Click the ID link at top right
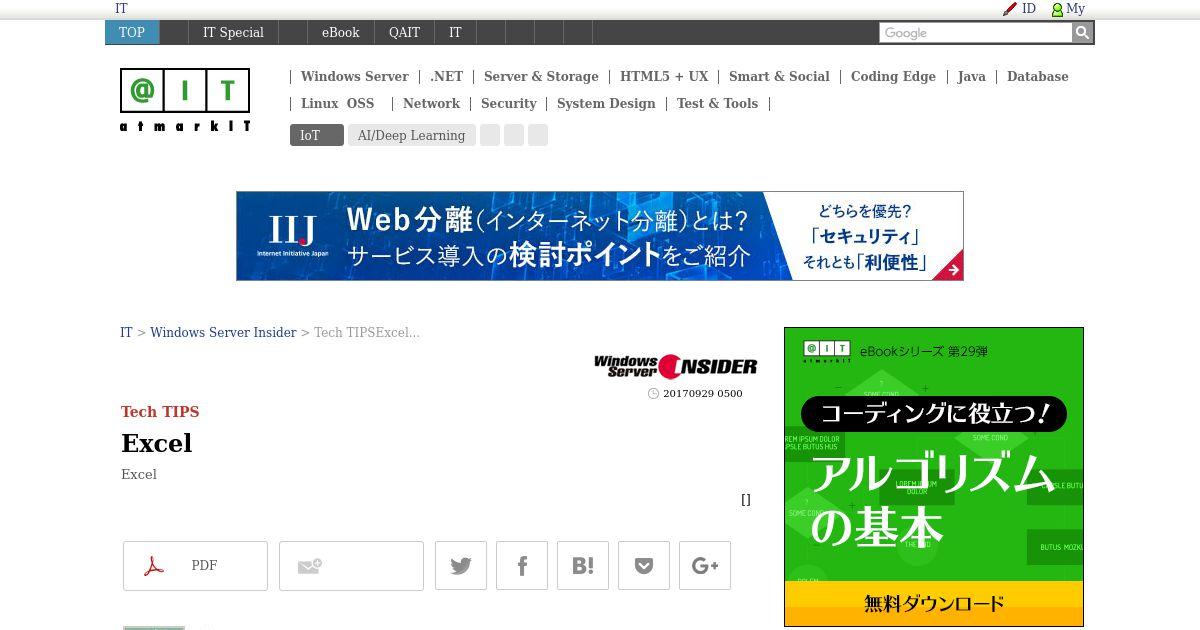 pyautogui.click(x=1029, y=8)
